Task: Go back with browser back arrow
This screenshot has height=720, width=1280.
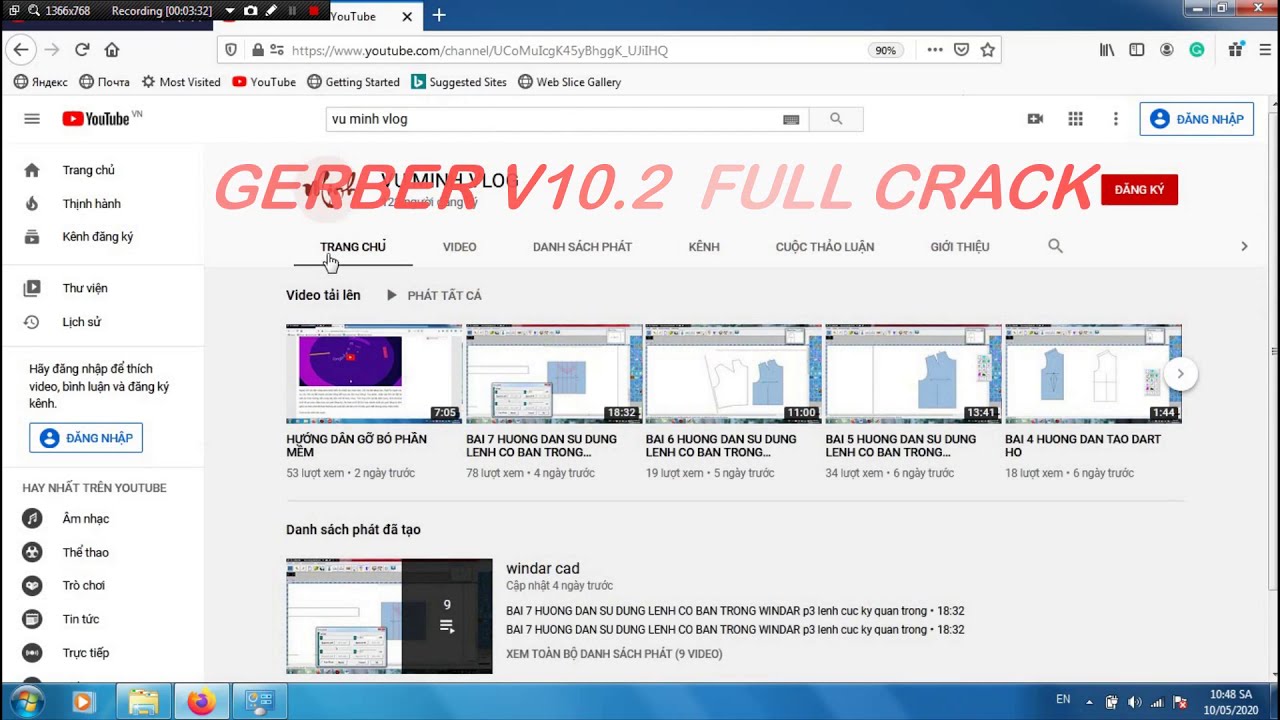Action: [x=21, y=50]
